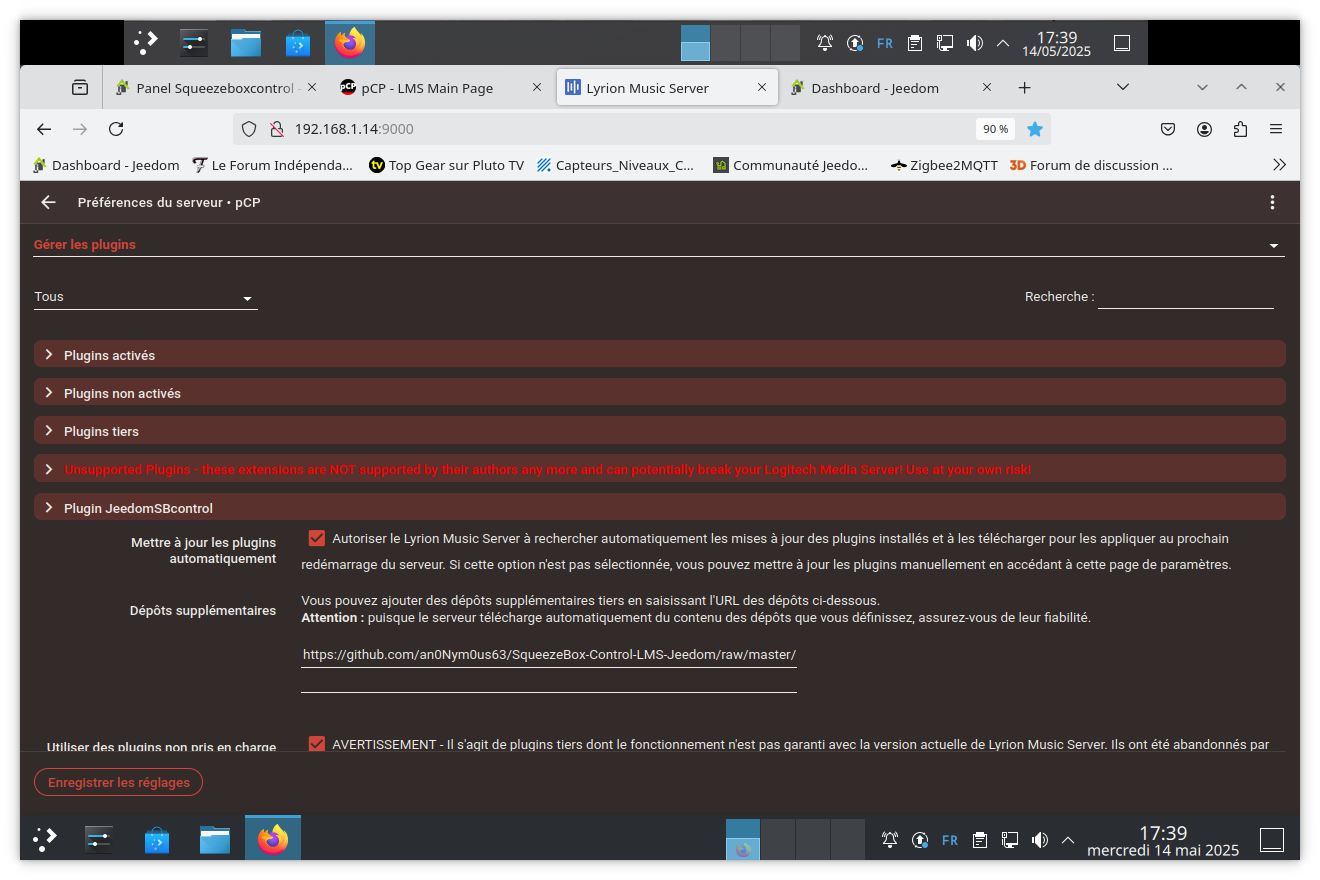
Task: Open the Firefox extensions puzzle icon
Action: pyautogui.click(x=1240, y=129)
